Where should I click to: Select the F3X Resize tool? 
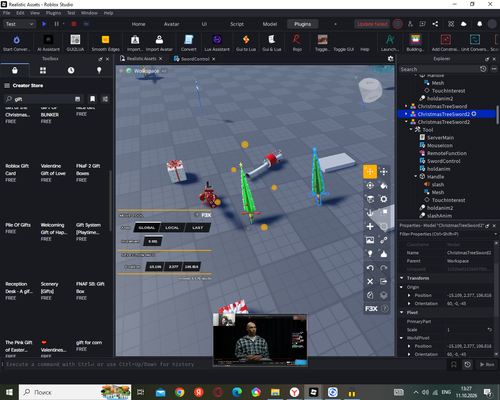(384, 172)
